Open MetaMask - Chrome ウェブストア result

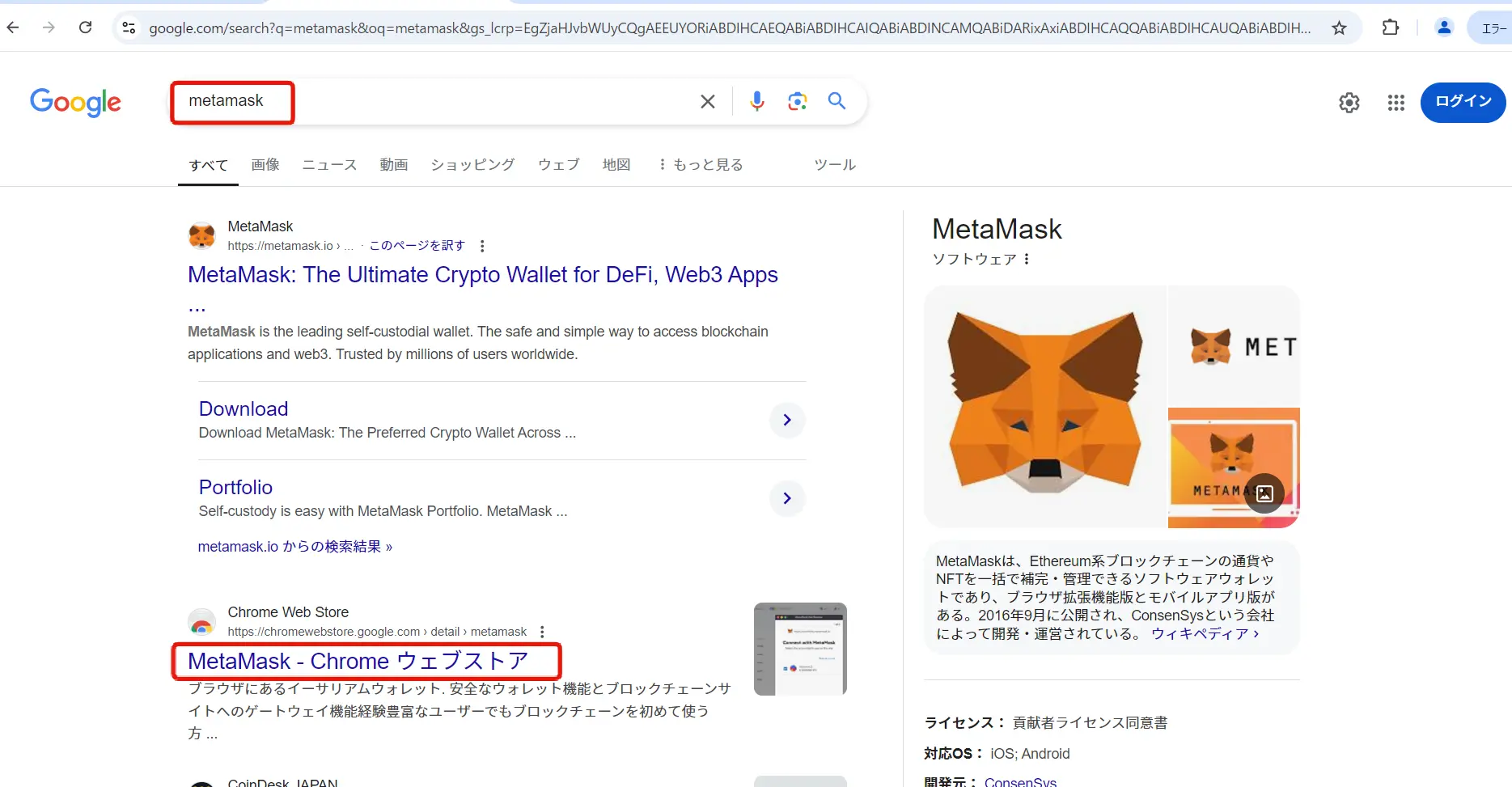click(x=358, y=662)
